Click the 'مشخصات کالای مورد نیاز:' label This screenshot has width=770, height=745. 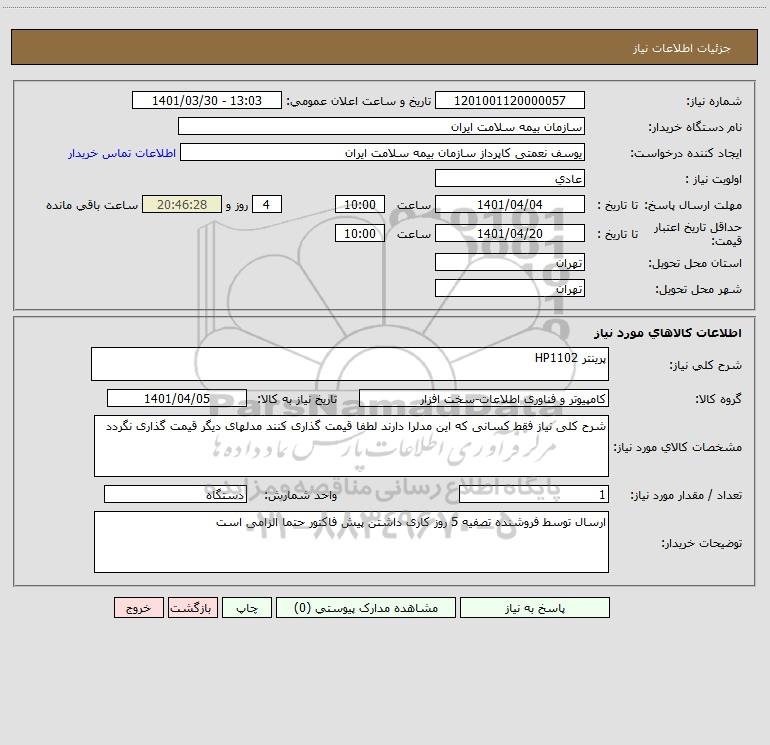[678, 447]
